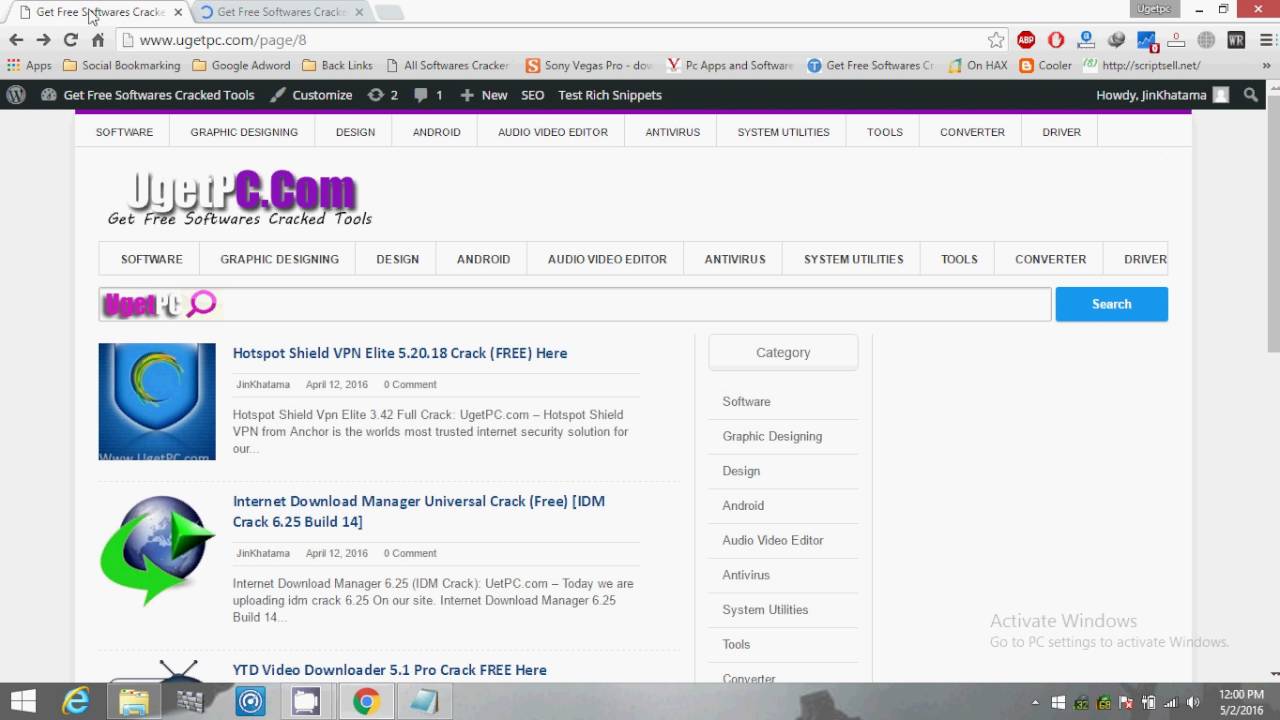Screen dimensions: 1280x720
Task: Select Software in the Category sidebar
Action: coord(746,401)
